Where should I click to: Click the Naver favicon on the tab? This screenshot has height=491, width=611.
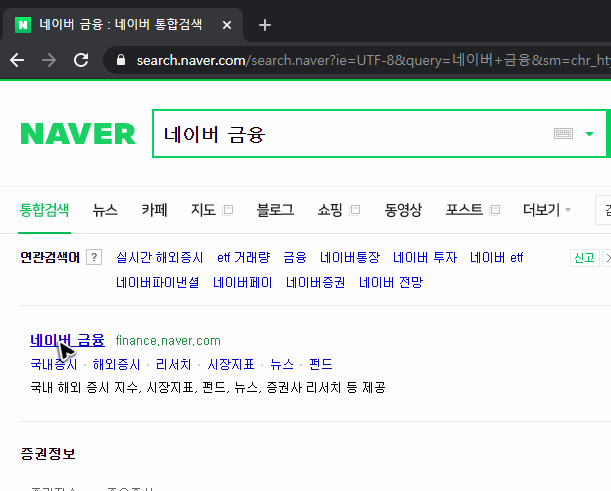tap(23, 25)
